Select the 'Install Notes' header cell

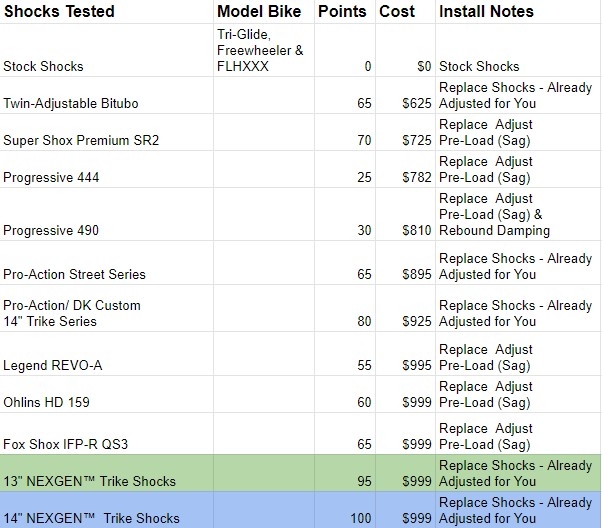[518, 12]
